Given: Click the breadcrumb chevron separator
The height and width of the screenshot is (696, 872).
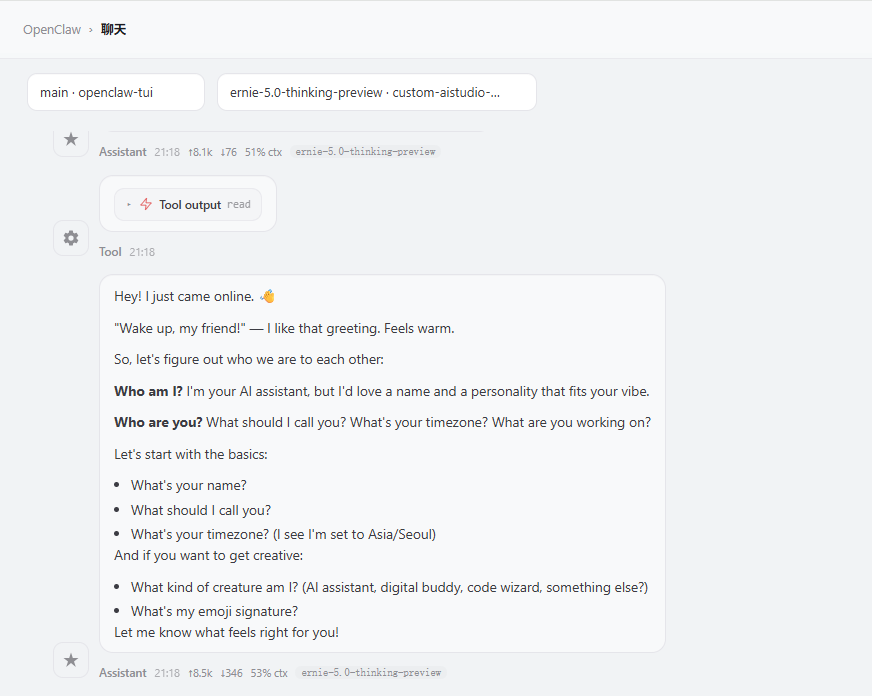Looking at the screenshot, I should (x=91, y=30).
